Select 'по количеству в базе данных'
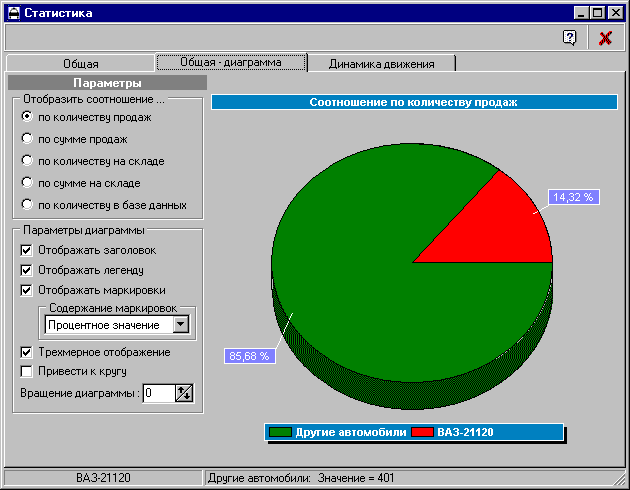Screen dimensions: 630x490 click(27, 205)
